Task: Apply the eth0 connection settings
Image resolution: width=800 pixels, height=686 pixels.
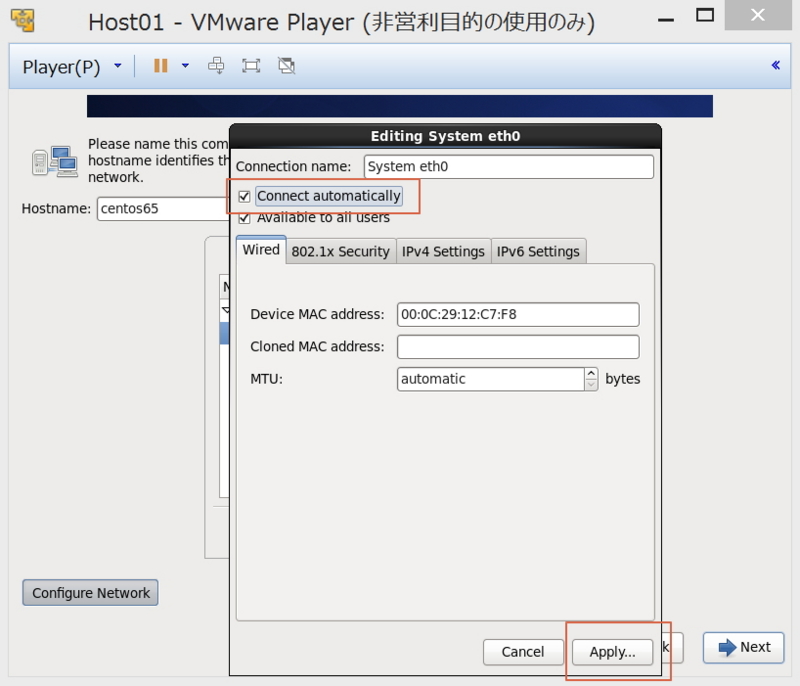Action: tap(612, 652)
